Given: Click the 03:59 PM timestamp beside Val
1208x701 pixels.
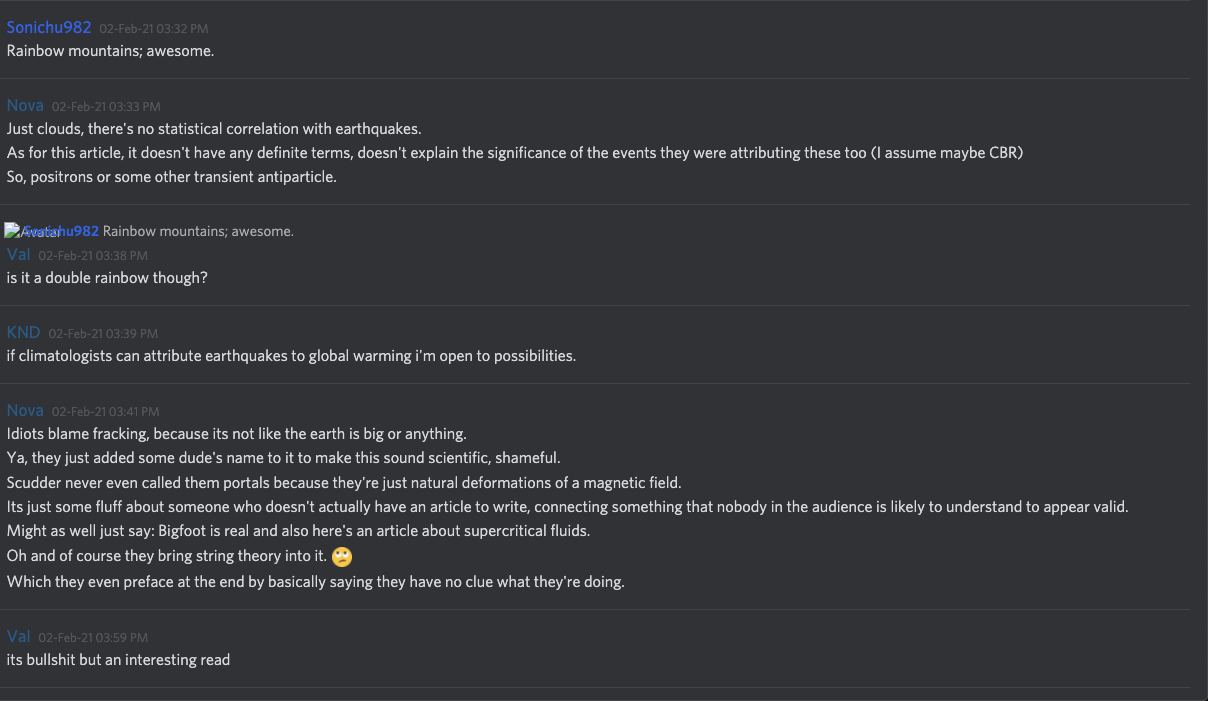Looking at the screenshot, I should tap(92, 637).
